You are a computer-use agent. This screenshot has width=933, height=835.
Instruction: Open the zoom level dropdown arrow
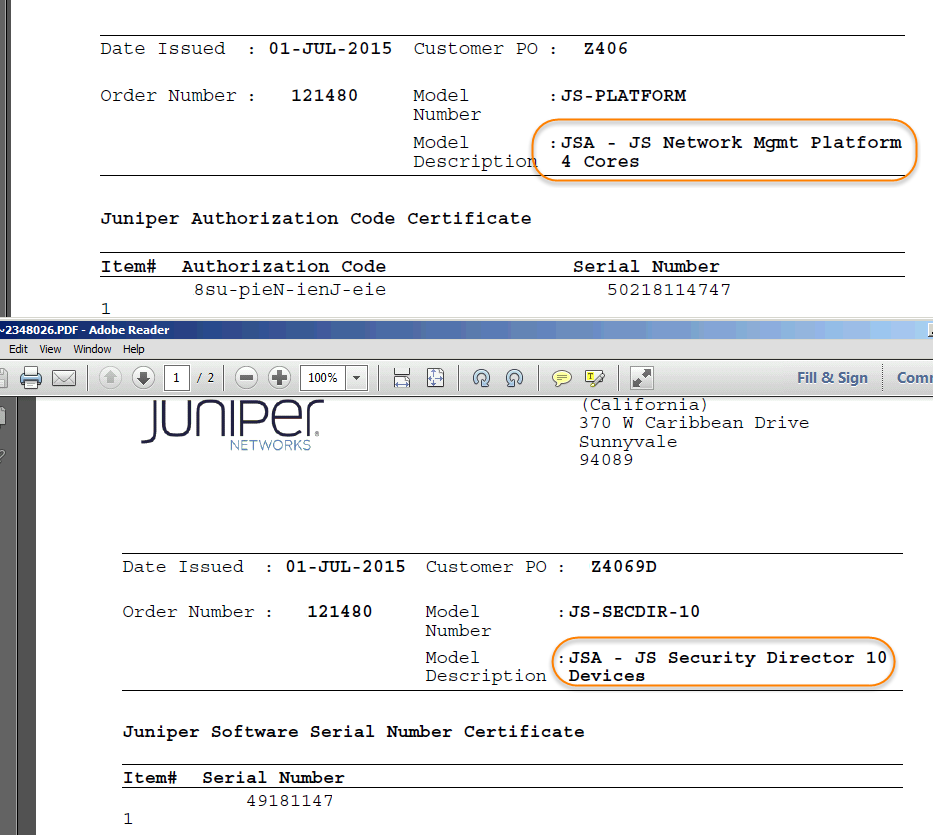pyautogui.click(x=356, y=378)
